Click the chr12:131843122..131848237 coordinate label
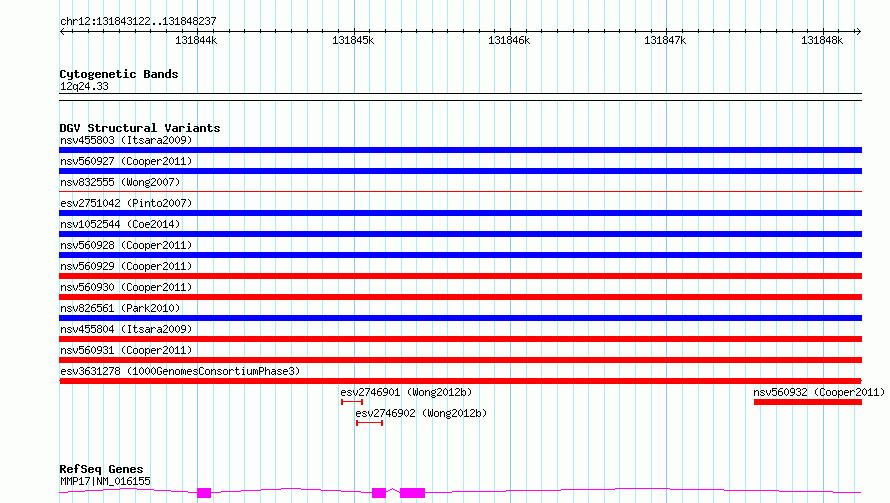 pos(138,21)
